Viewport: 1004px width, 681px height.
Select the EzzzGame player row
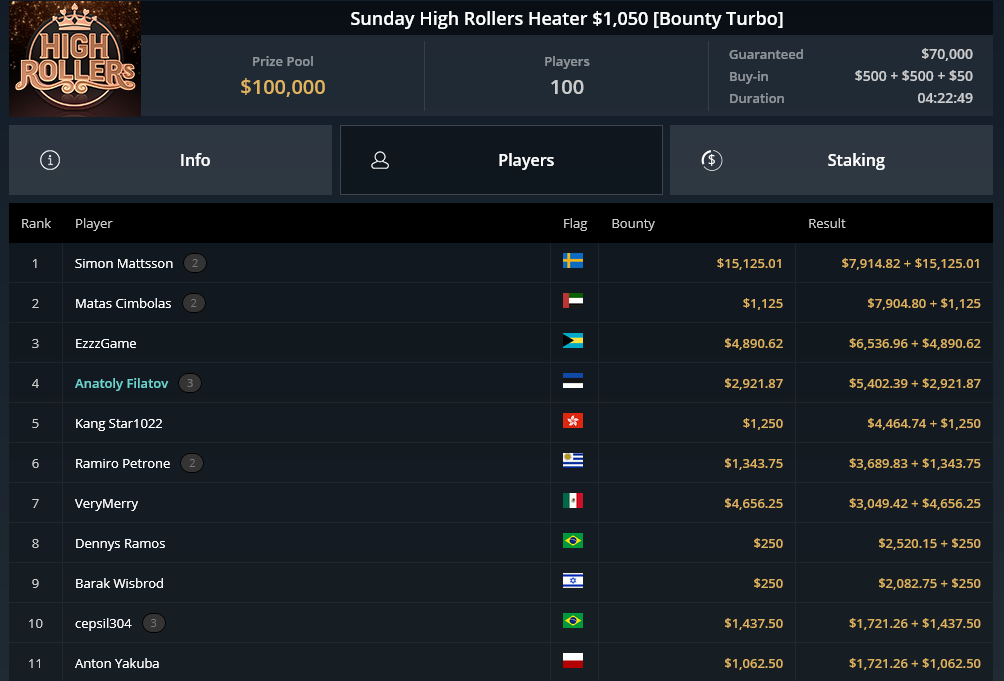[501, 343]
